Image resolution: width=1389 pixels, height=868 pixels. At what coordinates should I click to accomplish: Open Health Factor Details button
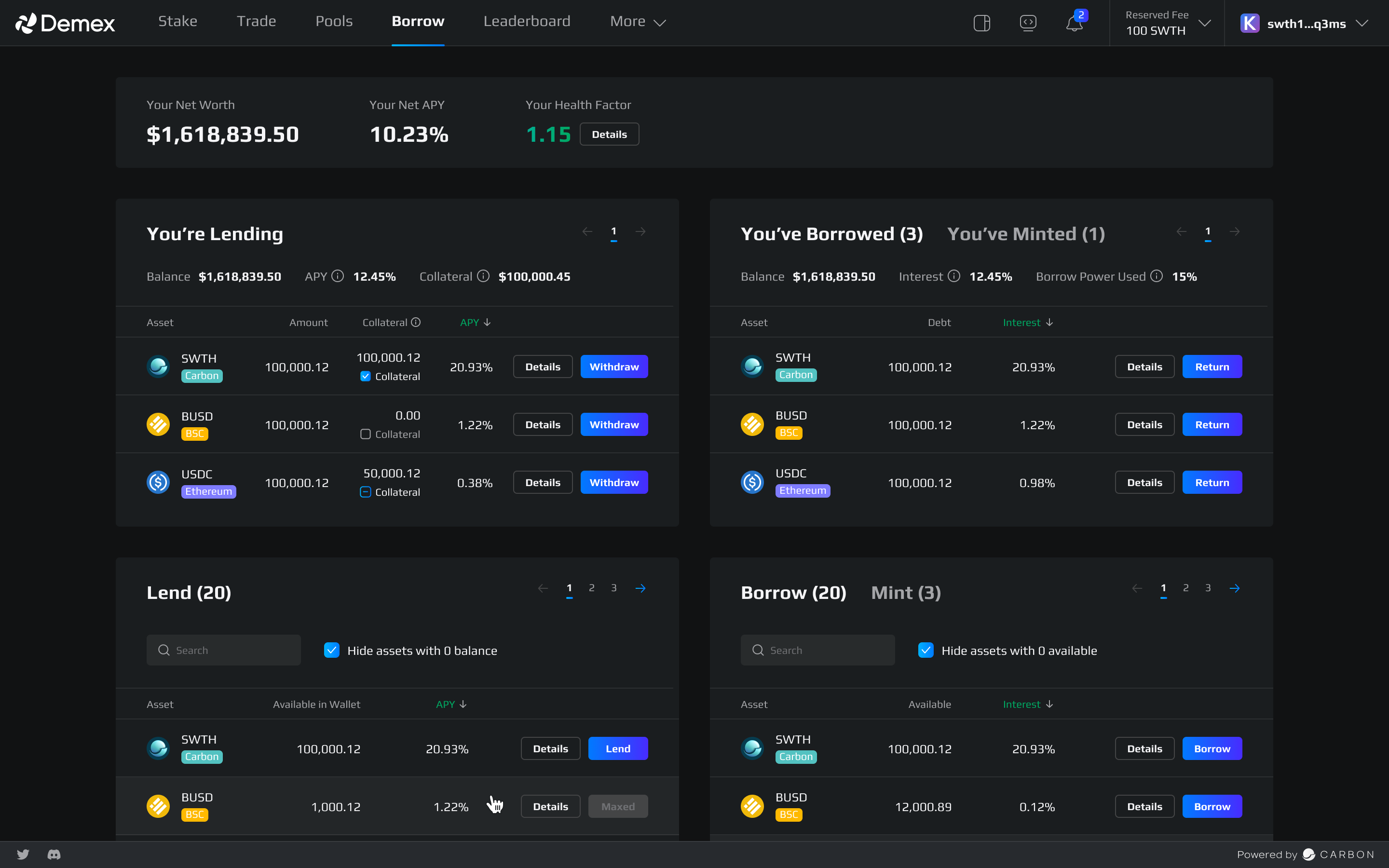(609, 134)
